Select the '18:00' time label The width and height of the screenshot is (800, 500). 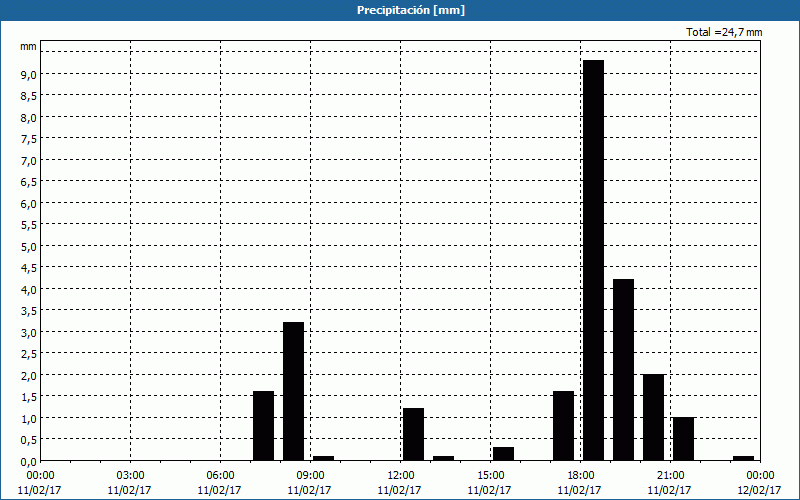point(581,476)
